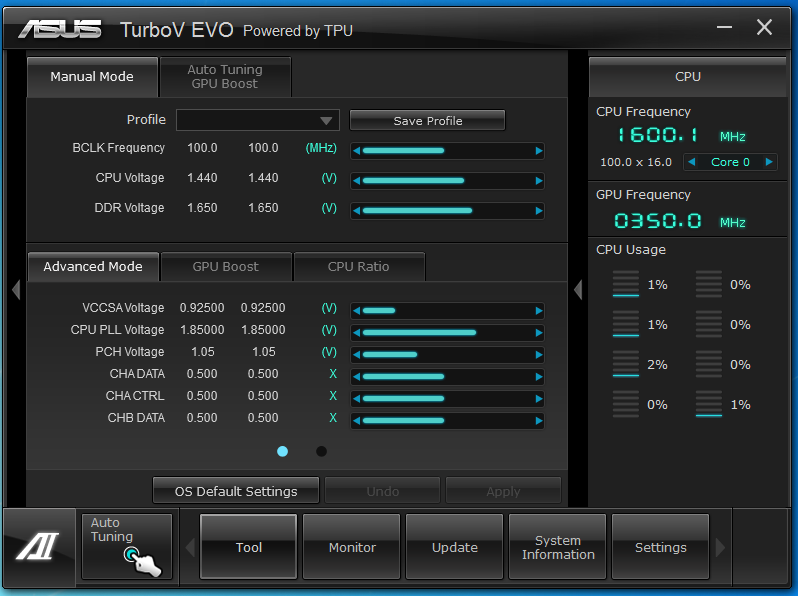Close the TurboV EVO window
798x596 pixels.
tap(764, 27)
